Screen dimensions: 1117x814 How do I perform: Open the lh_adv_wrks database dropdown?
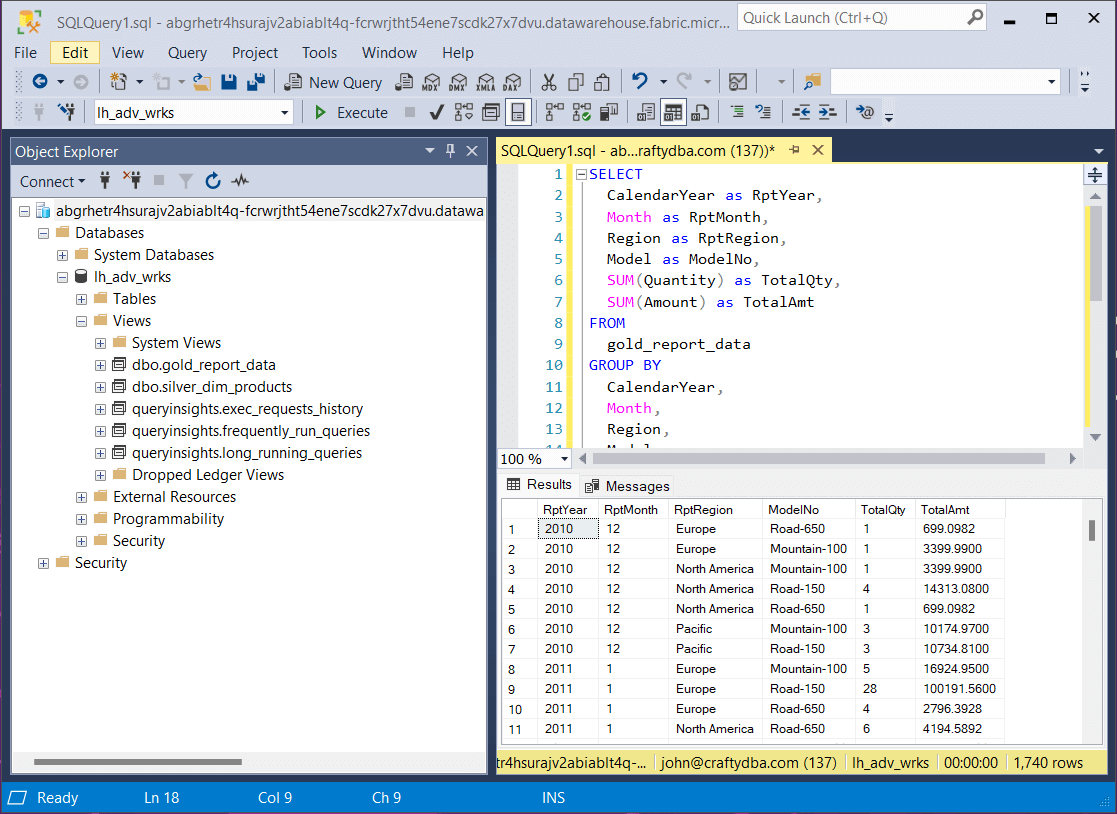click(285, 113)
